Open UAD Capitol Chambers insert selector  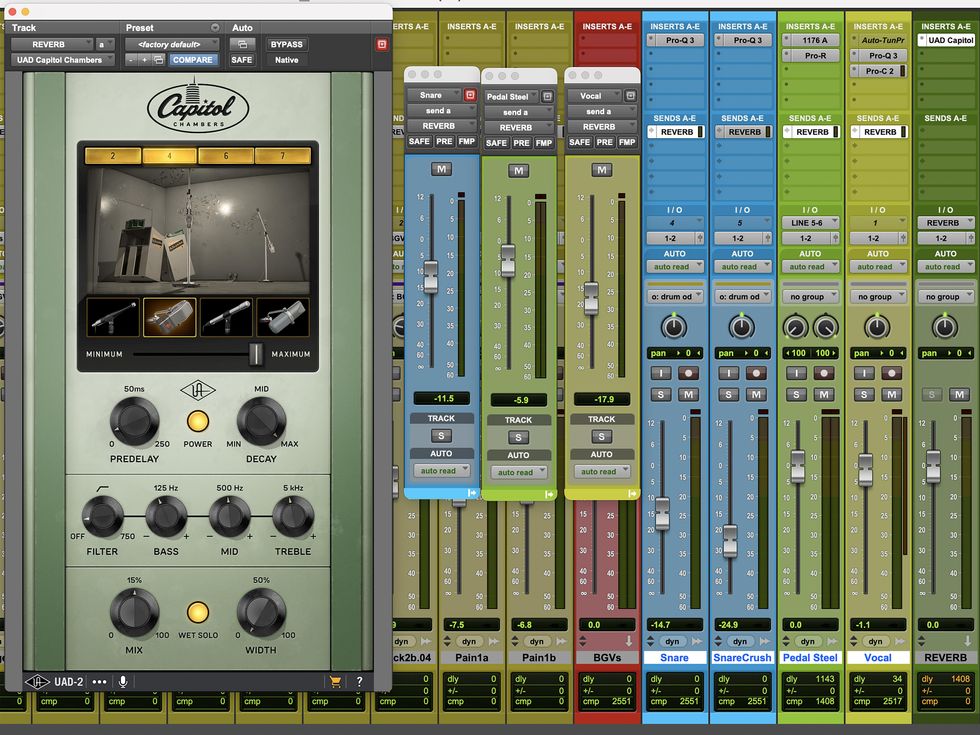[x=62, y=60]
